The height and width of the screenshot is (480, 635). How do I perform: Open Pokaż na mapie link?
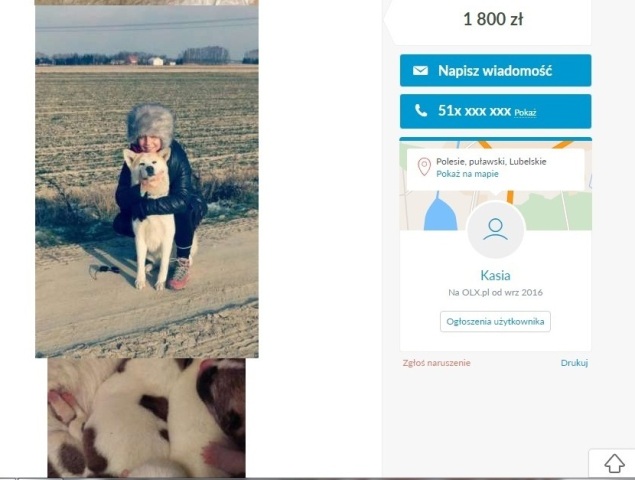point(467,174)
